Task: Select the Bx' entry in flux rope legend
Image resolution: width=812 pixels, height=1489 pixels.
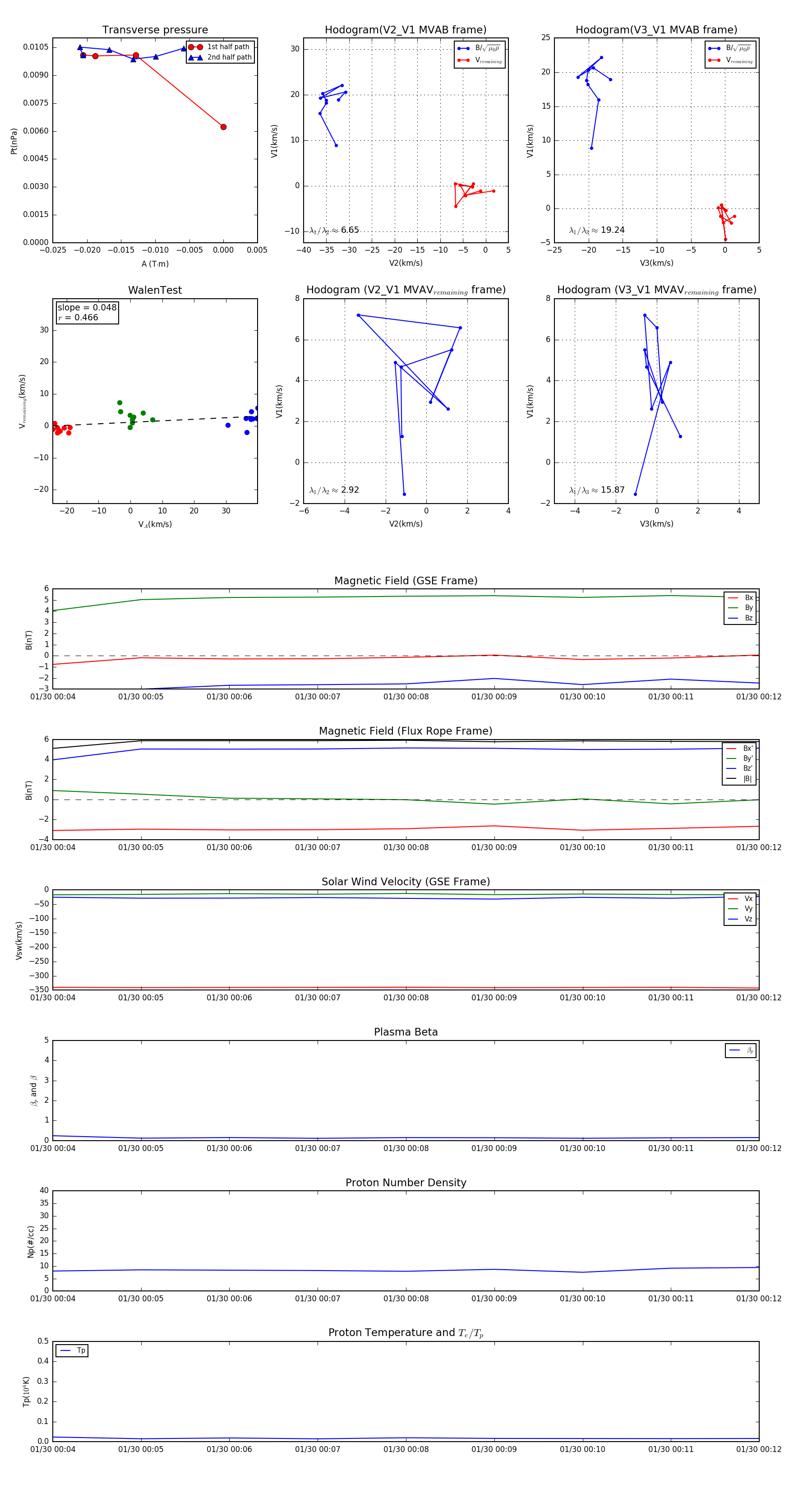Action: pyautogui.click(x=739, y=749)
